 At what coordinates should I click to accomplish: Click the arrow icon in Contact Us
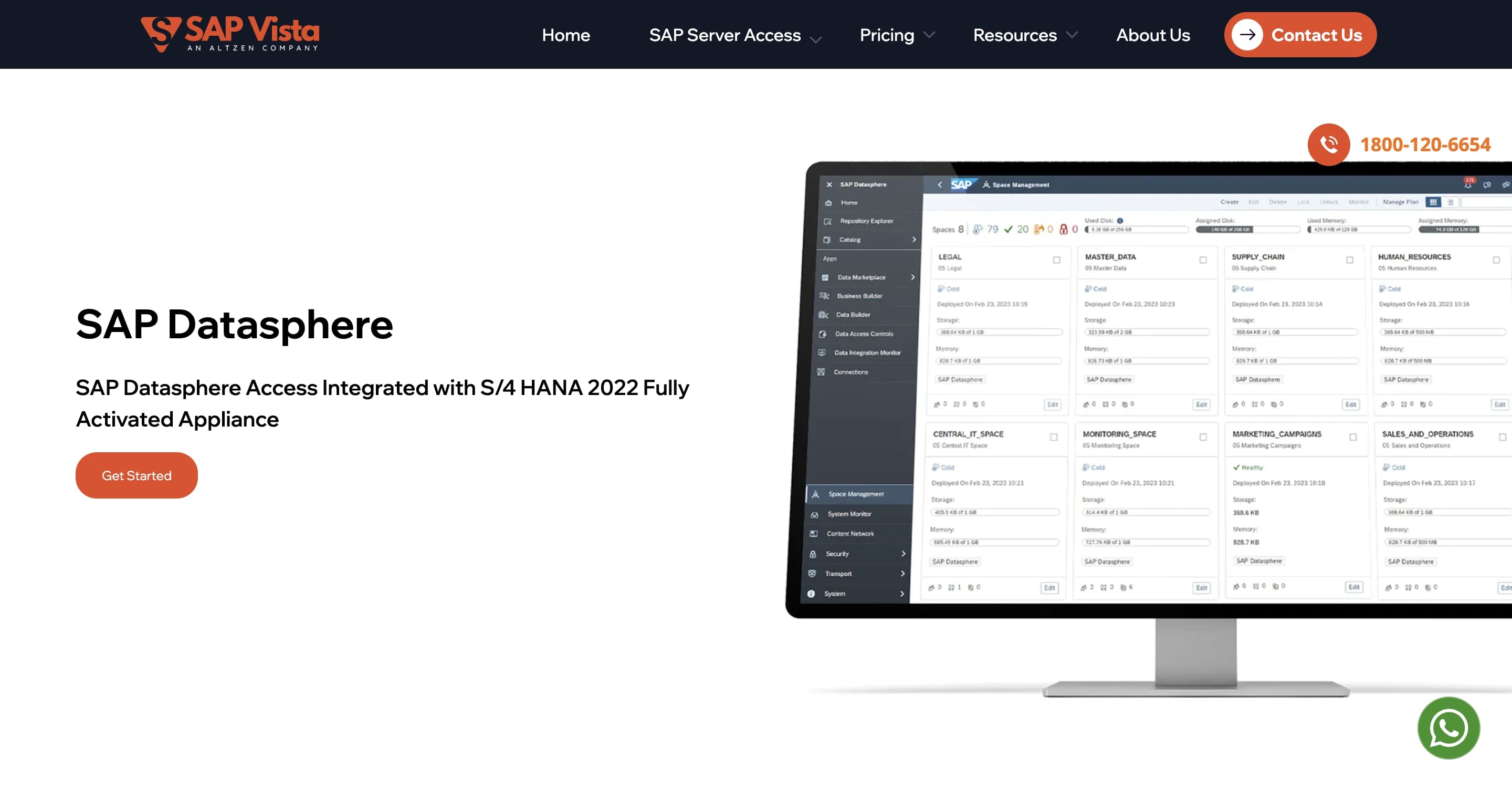pos(1247,35)
